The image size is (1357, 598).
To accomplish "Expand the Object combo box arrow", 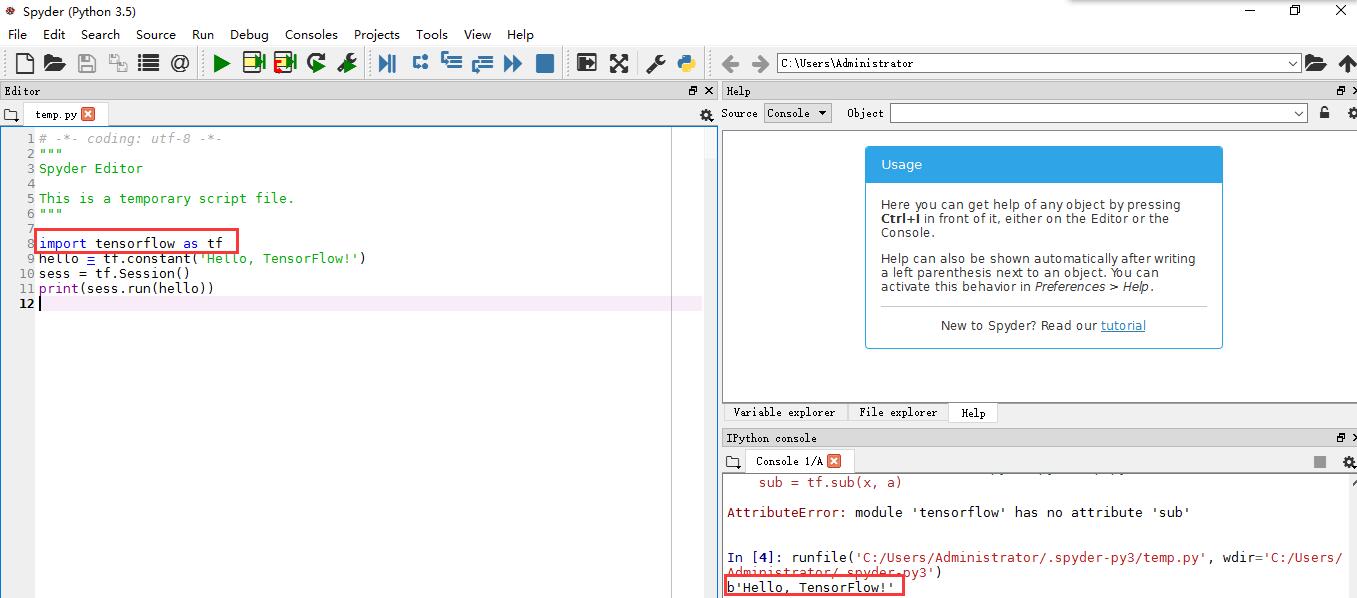I will [1299, 114].
